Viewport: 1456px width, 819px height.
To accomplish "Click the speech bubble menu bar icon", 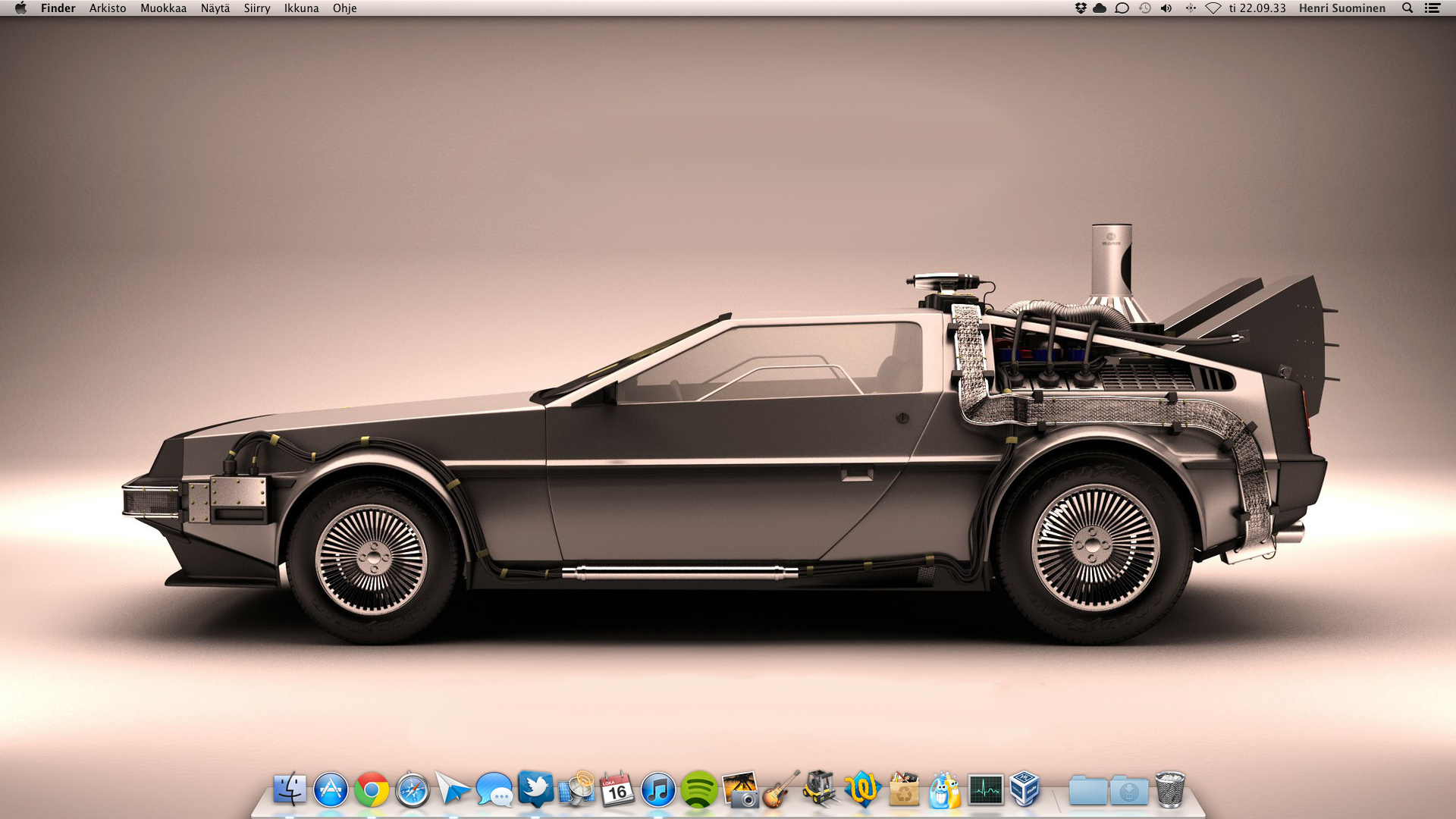I will pyautogui.click(x=1122, y=8).
